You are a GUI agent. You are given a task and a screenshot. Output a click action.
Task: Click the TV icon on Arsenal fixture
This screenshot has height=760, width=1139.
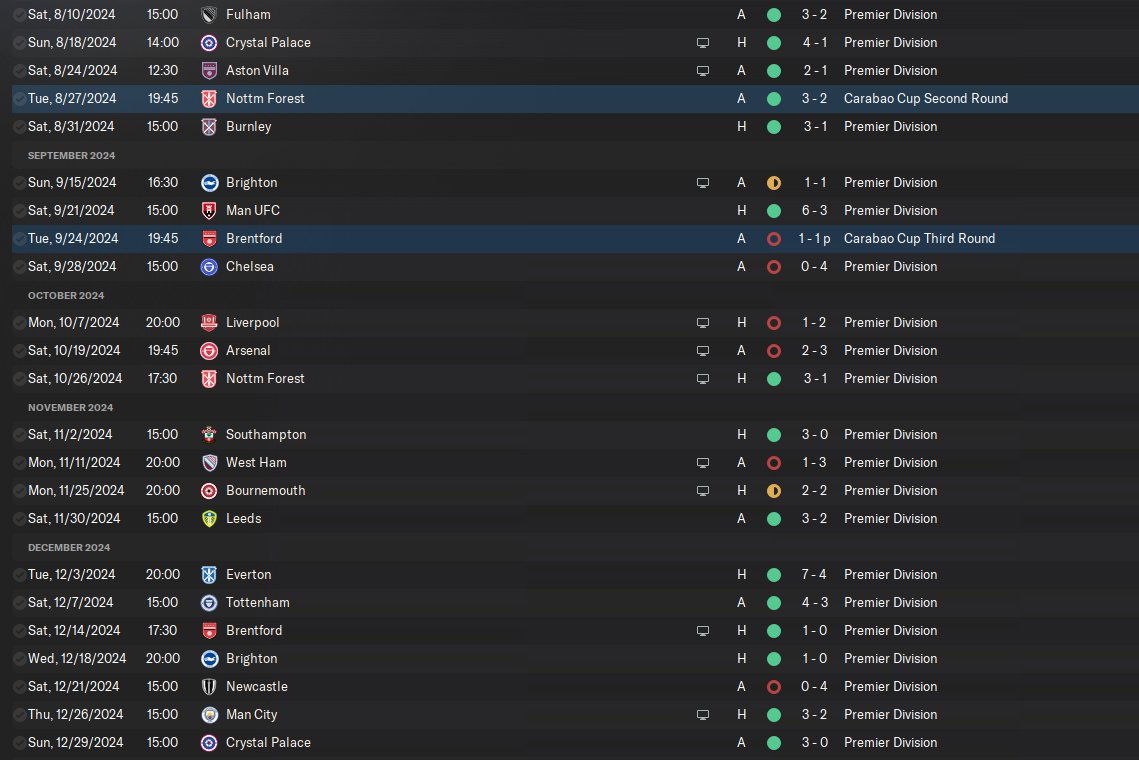click(703, 351)
